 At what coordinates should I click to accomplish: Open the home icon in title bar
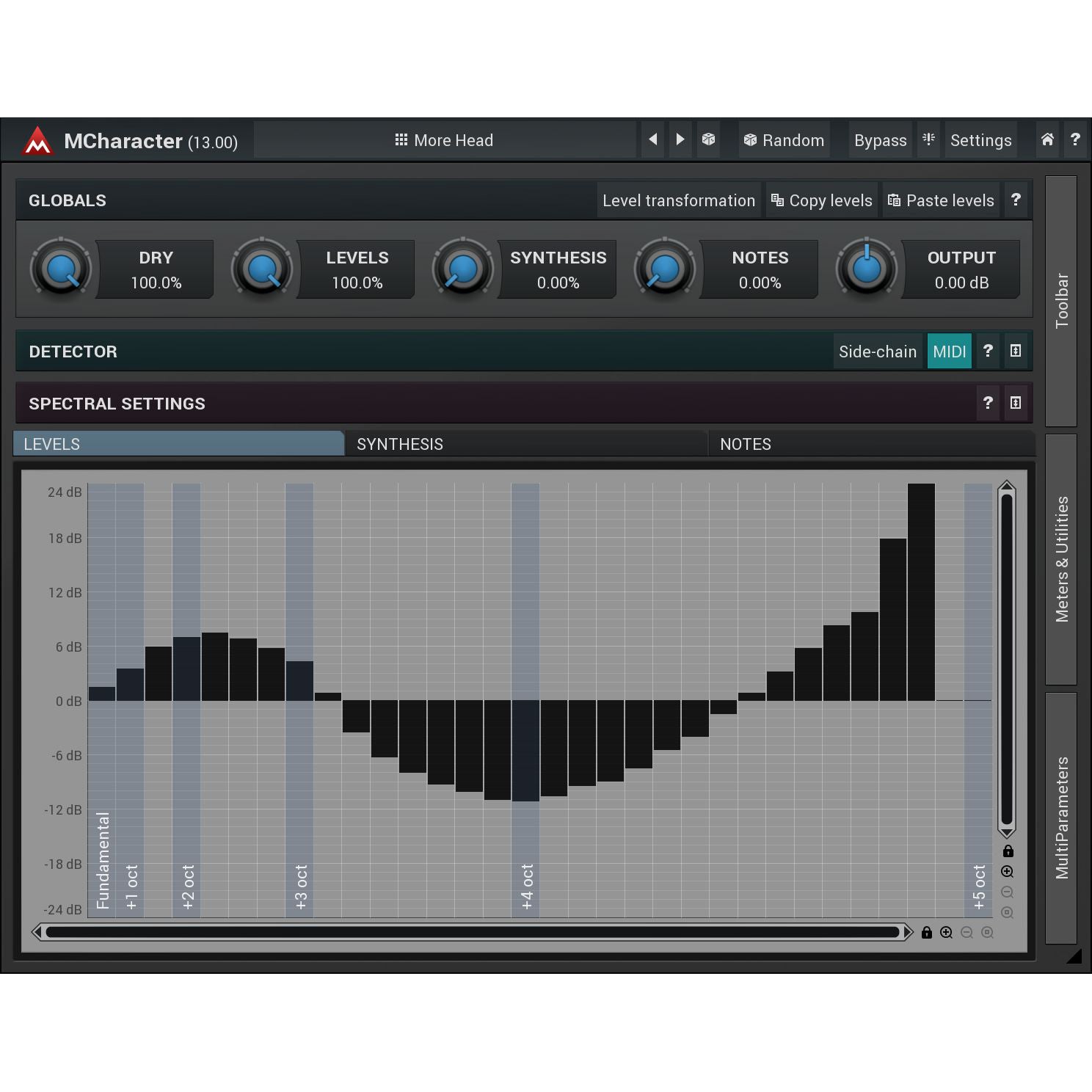1047,139
